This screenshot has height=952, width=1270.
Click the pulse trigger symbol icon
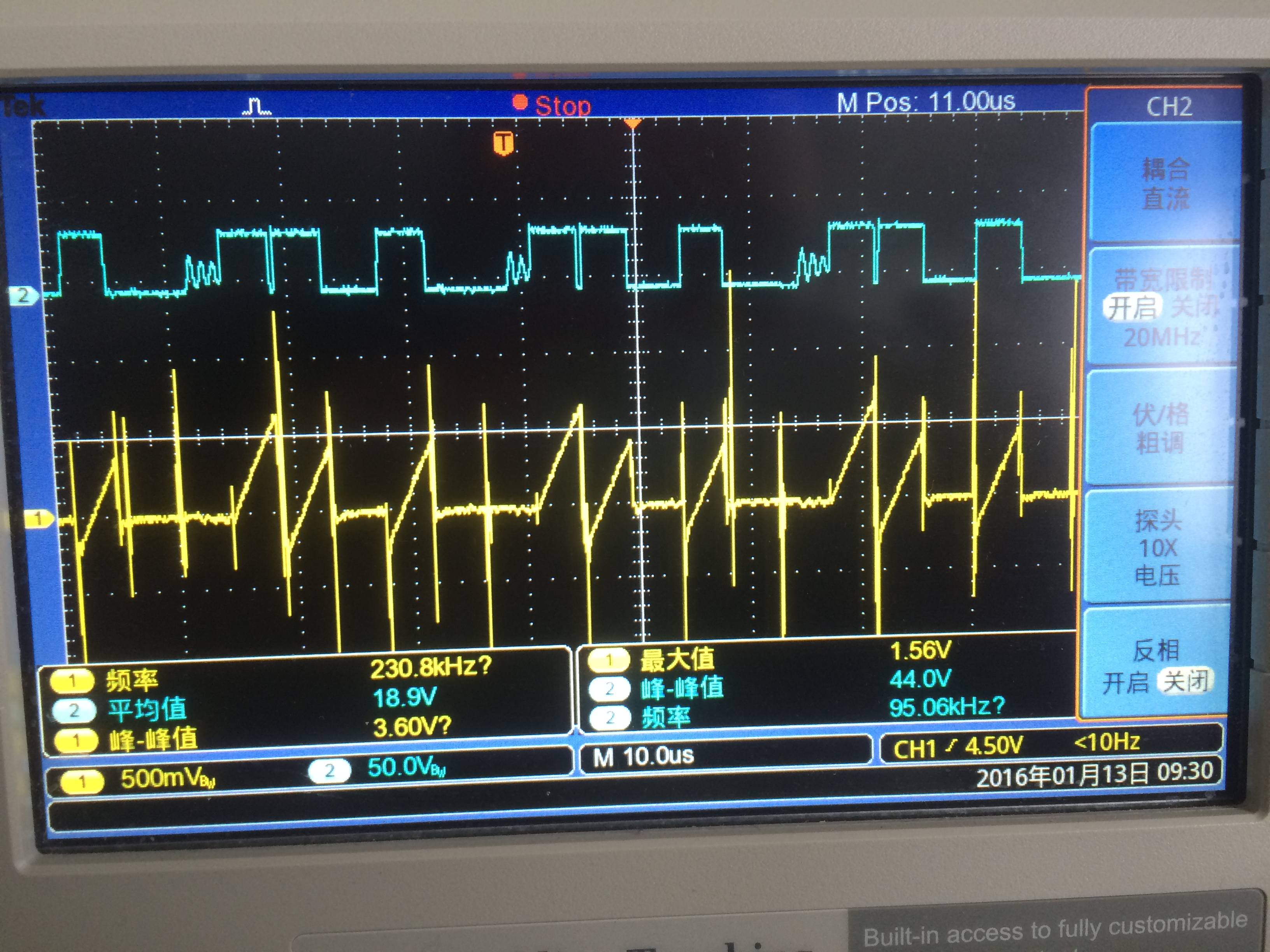click(x=257, y=107)
